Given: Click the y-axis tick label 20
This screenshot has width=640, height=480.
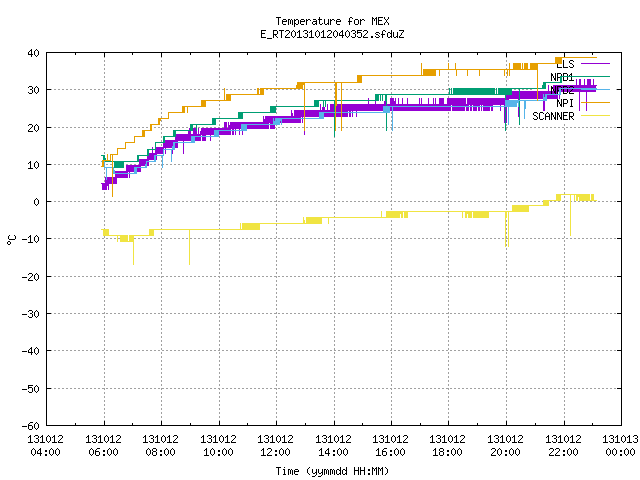Looking at the screenshot, I should click(x=33, y=128).
